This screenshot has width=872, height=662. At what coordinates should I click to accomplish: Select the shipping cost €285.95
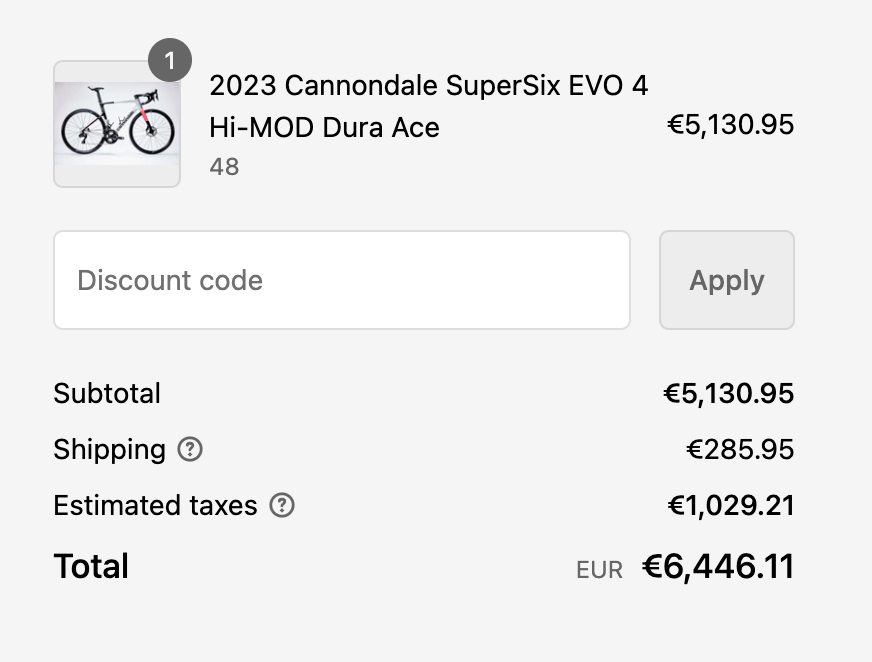point(740,450)
